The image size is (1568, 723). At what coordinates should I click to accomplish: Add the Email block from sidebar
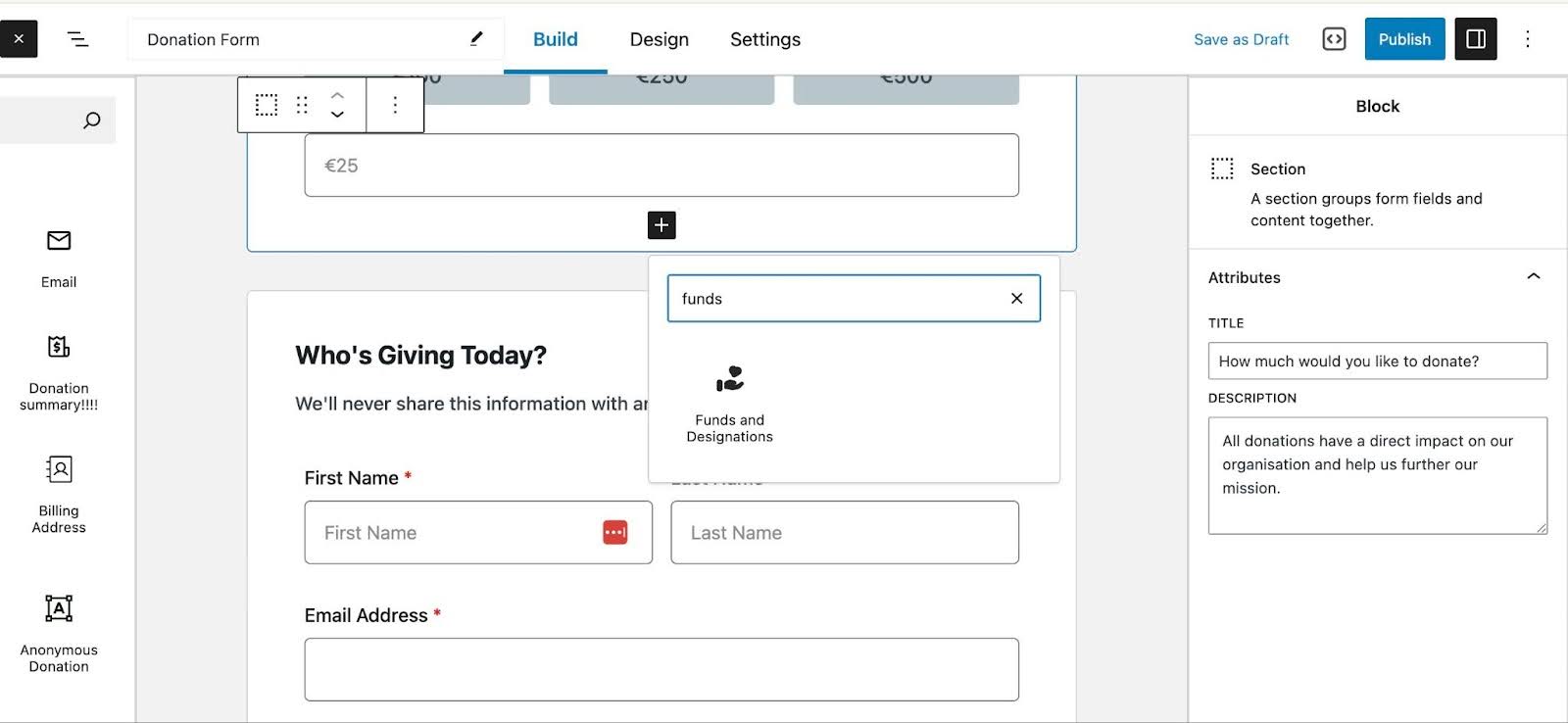click(59, 258)
